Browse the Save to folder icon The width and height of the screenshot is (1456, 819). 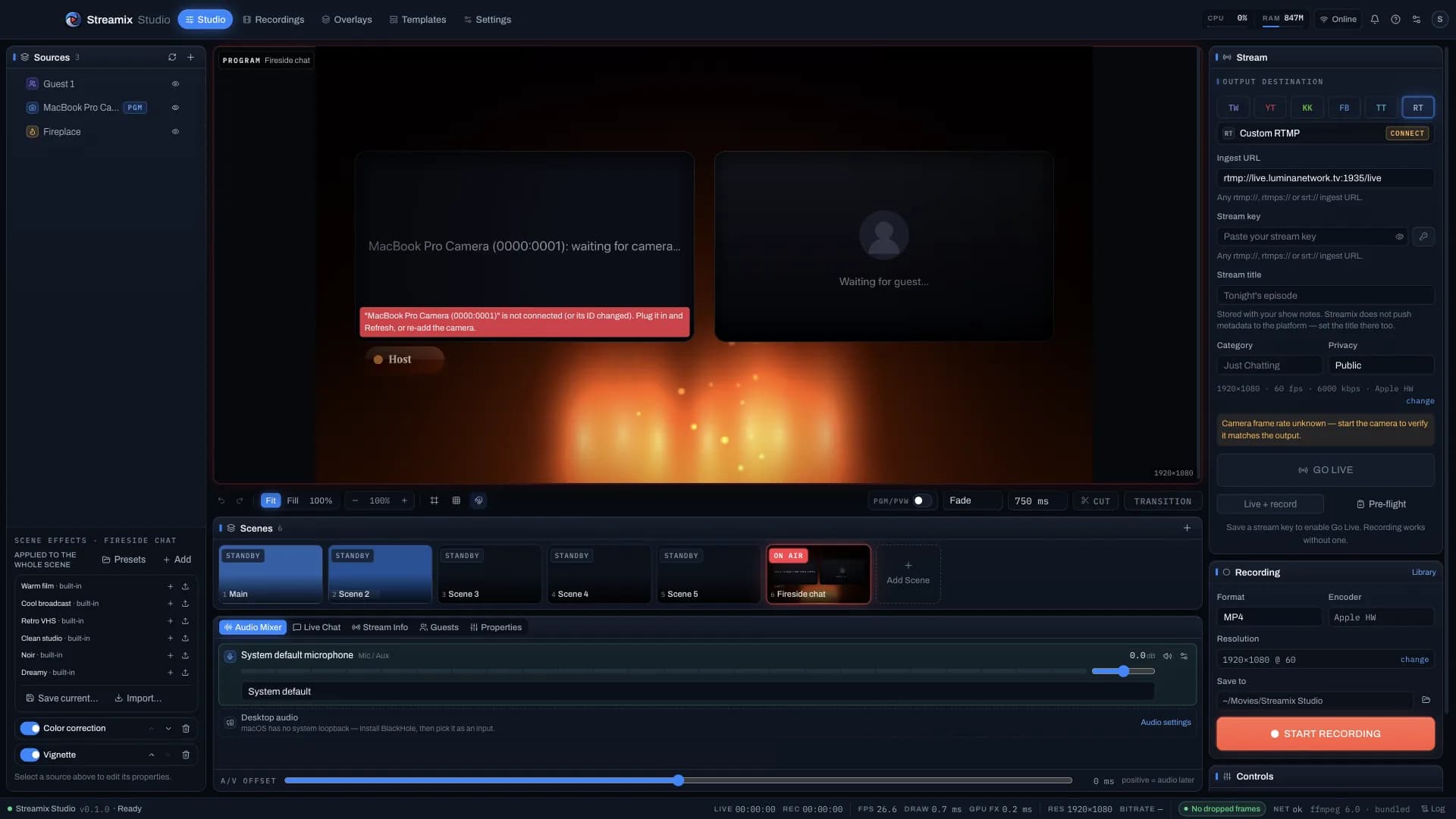(1426, 701)
